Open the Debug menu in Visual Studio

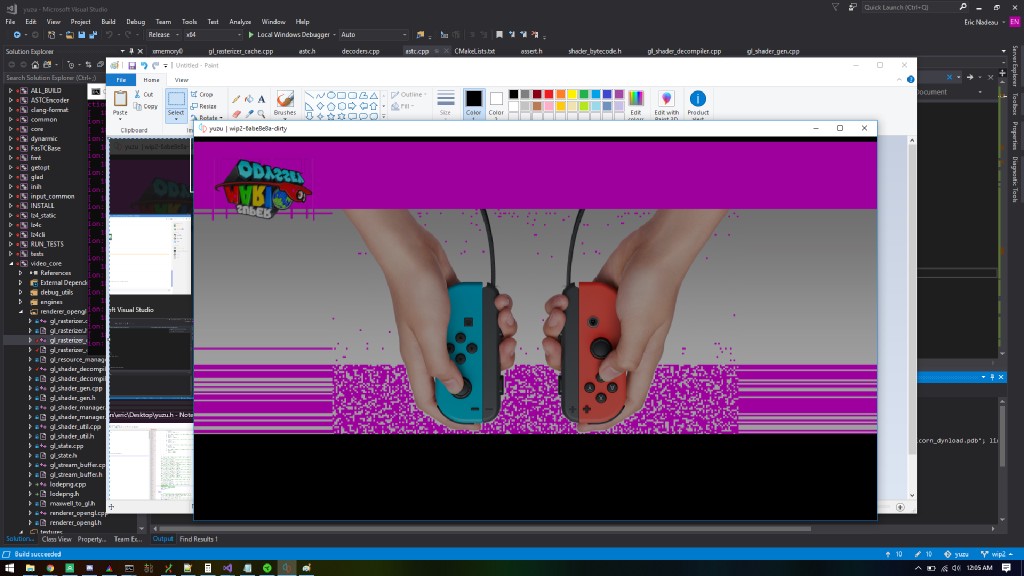point(135,21)
